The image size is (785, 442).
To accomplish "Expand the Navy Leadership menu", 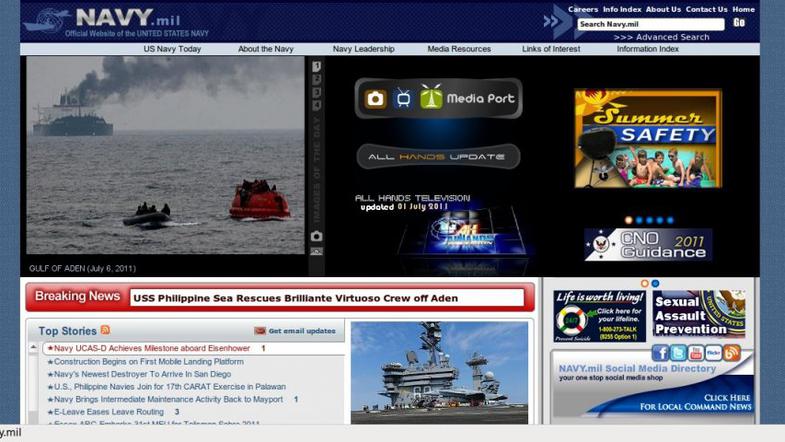I will (x=363, y=49).
